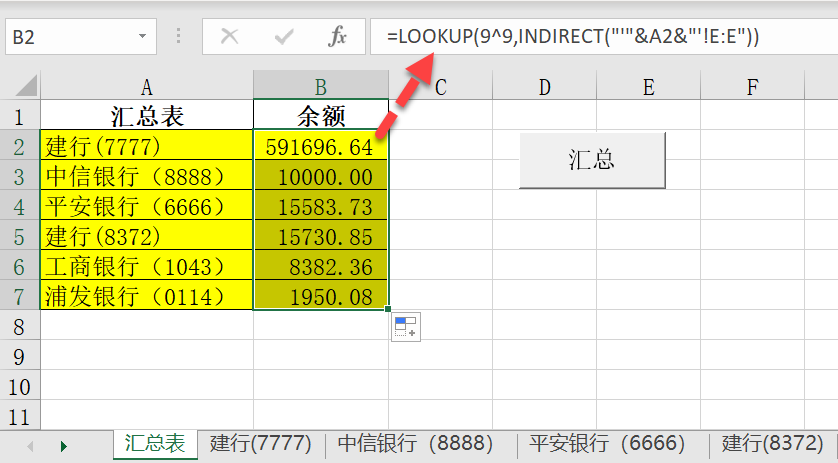
Task: Select row 7 header
Action: (x=20, y=295)
